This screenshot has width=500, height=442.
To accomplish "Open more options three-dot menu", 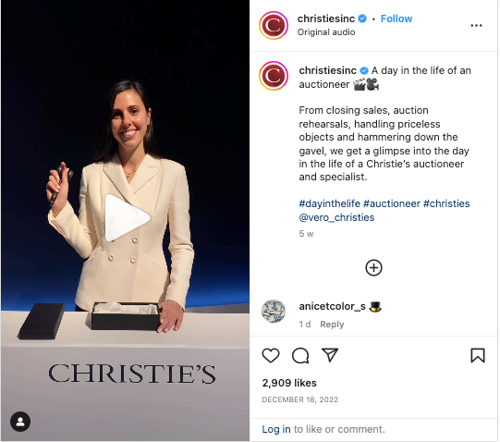I will click(476, 25).
